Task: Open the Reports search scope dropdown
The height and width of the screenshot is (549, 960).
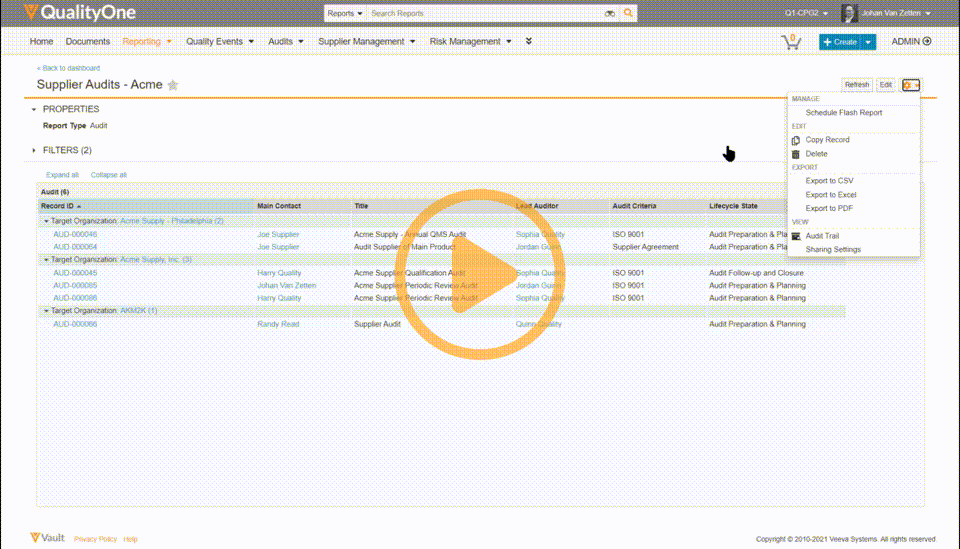Action: 345,13
